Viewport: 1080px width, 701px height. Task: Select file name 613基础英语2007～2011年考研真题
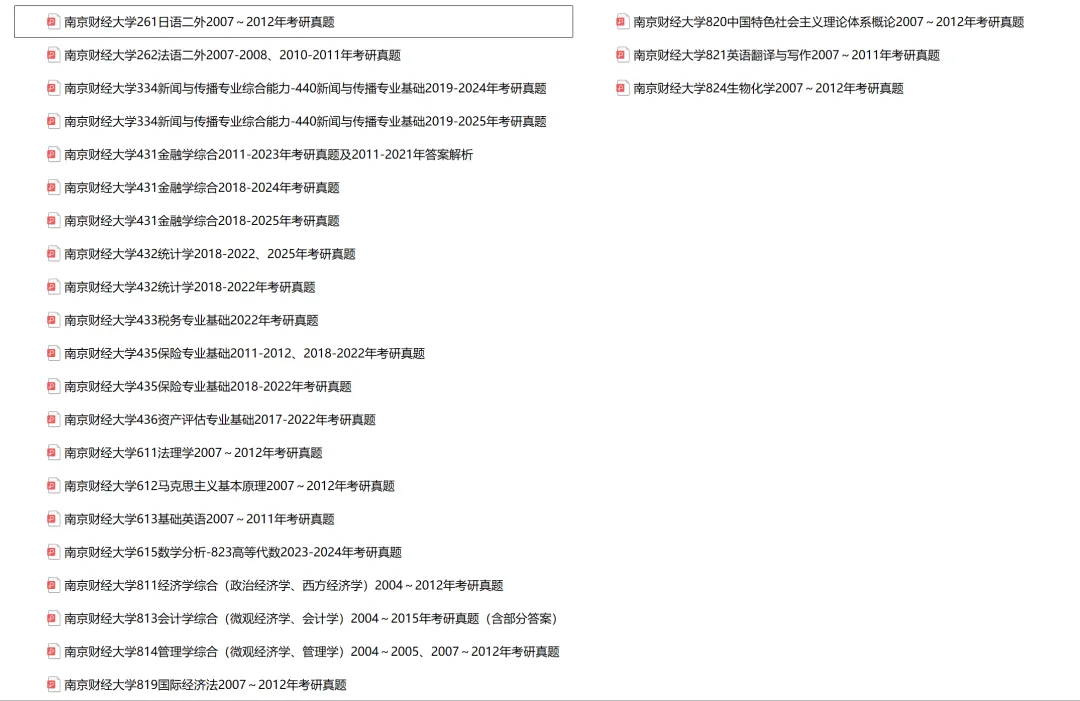199,519
